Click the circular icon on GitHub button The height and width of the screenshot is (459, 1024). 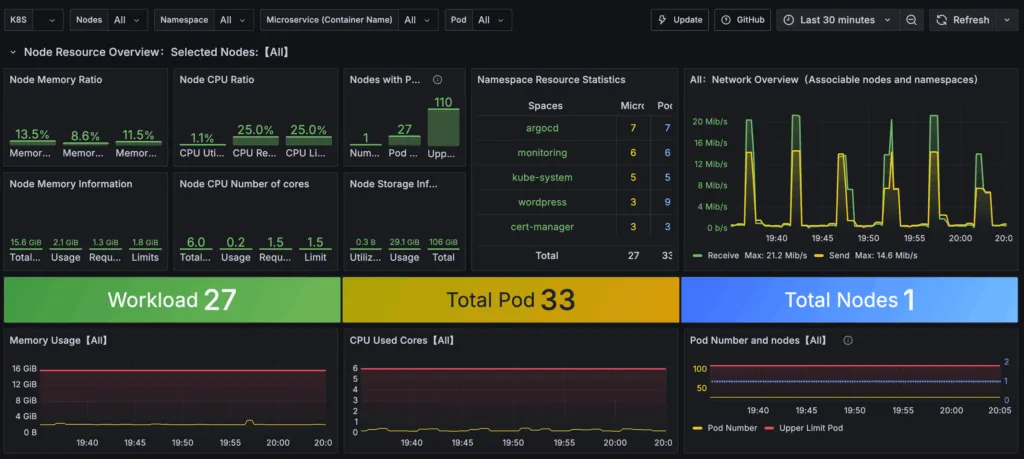(726, 20)
